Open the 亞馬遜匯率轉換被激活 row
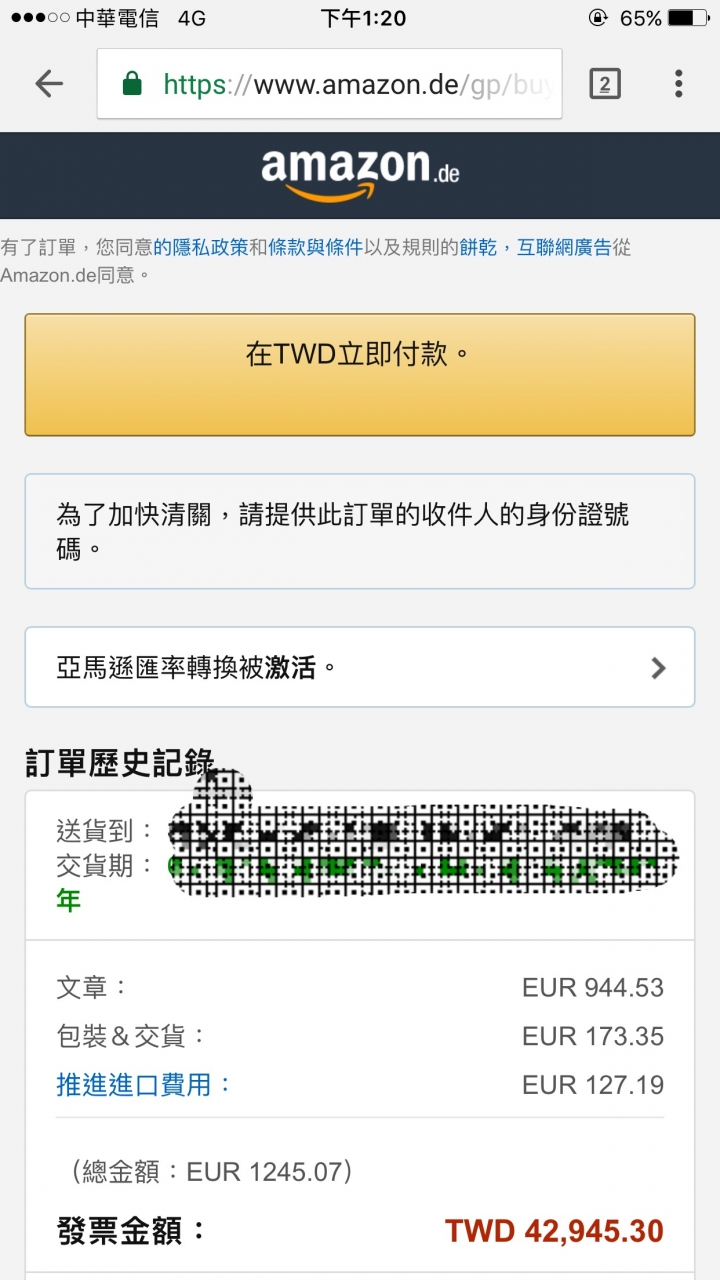The width and height of the screenshot is (720, 1280). 360,667
